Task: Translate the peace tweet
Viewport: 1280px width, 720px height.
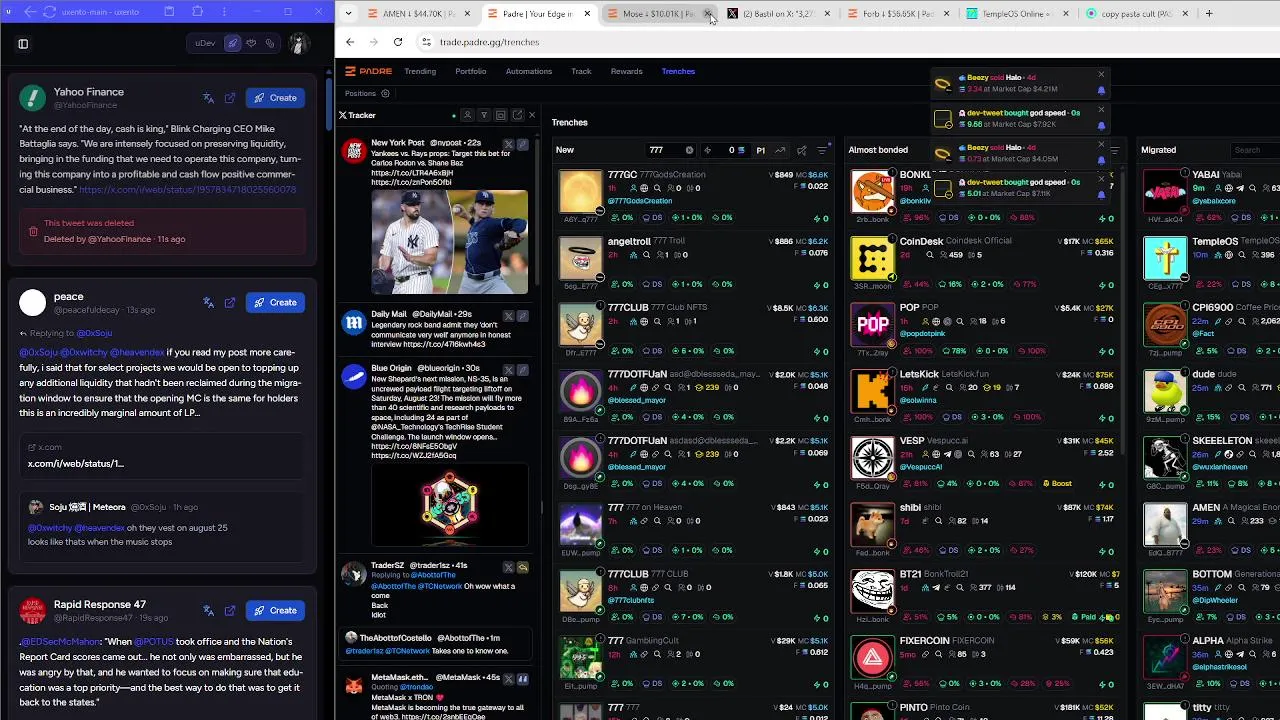Action: (x=208, y=302)
